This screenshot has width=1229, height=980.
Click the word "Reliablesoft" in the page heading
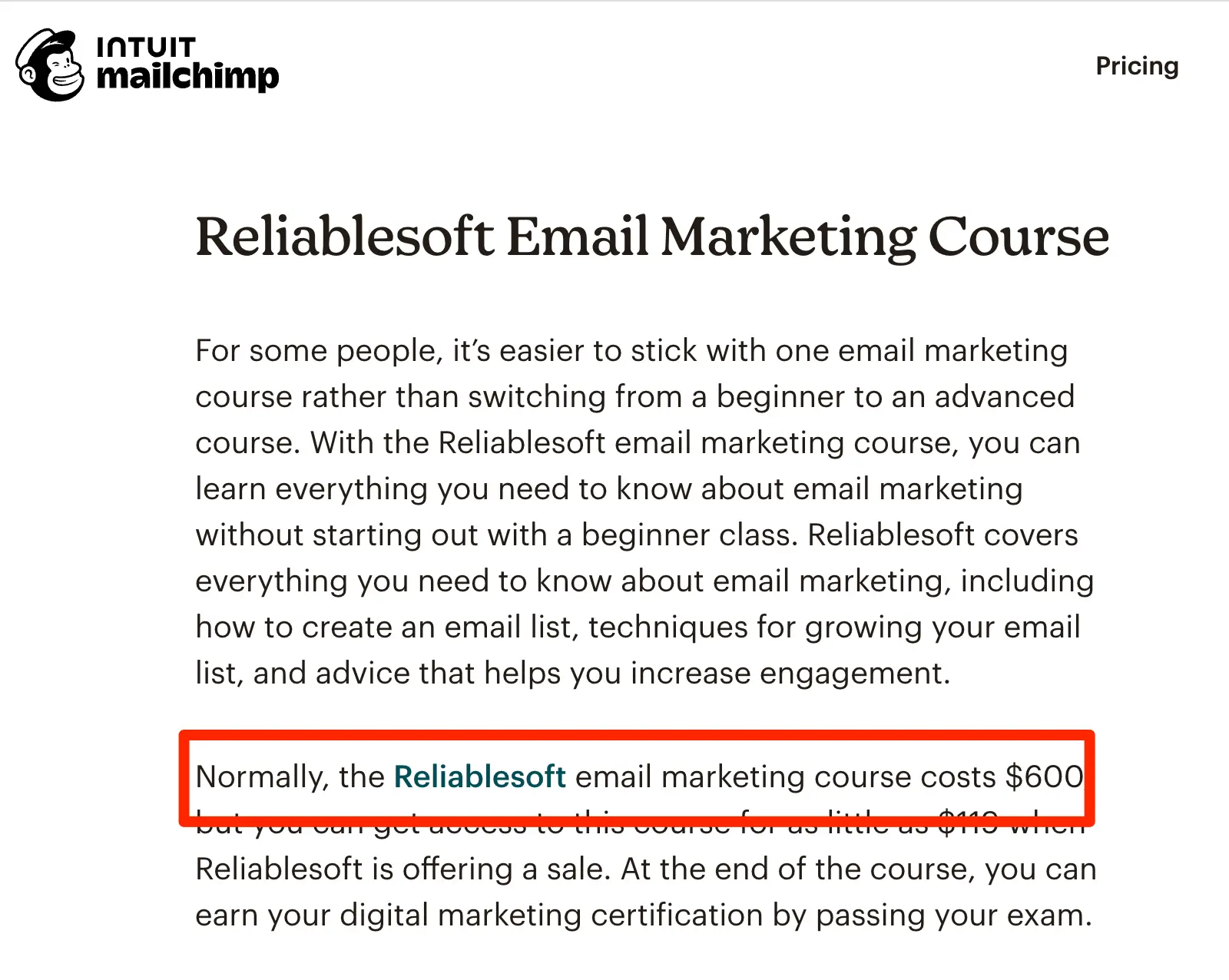(x=344, y=237)
